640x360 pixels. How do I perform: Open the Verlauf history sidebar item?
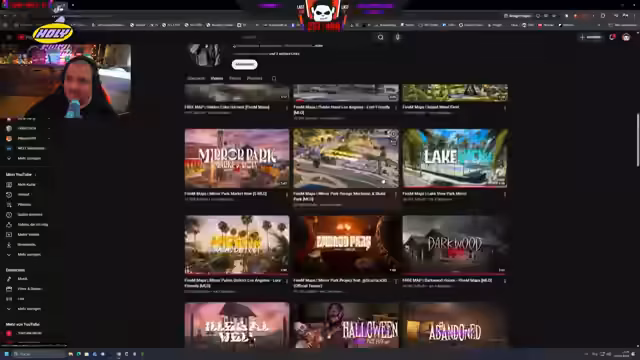tap(23, 195)
